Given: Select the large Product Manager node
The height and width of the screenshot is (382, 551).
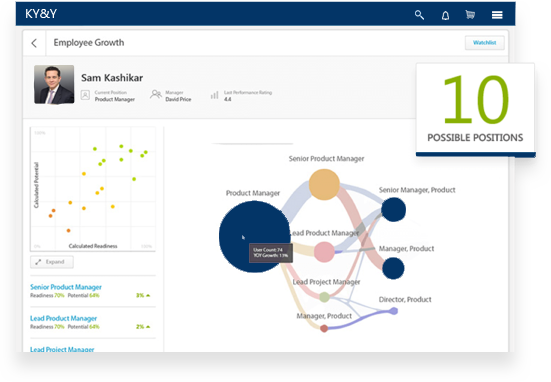Looking at the screenshot, I should click(x=254, y=236).
